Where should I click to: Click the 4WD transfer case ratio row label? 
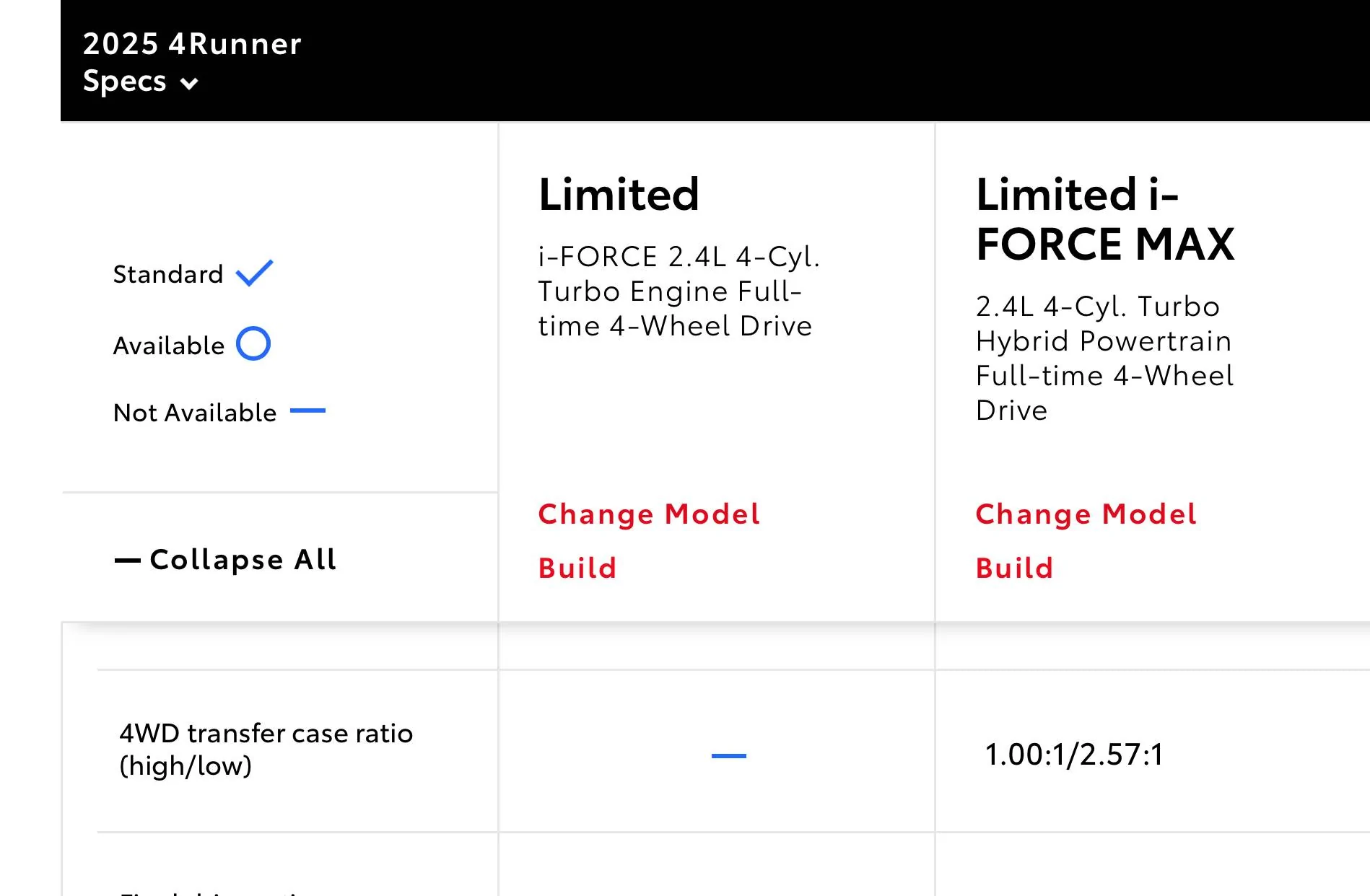tap(266, 750)
